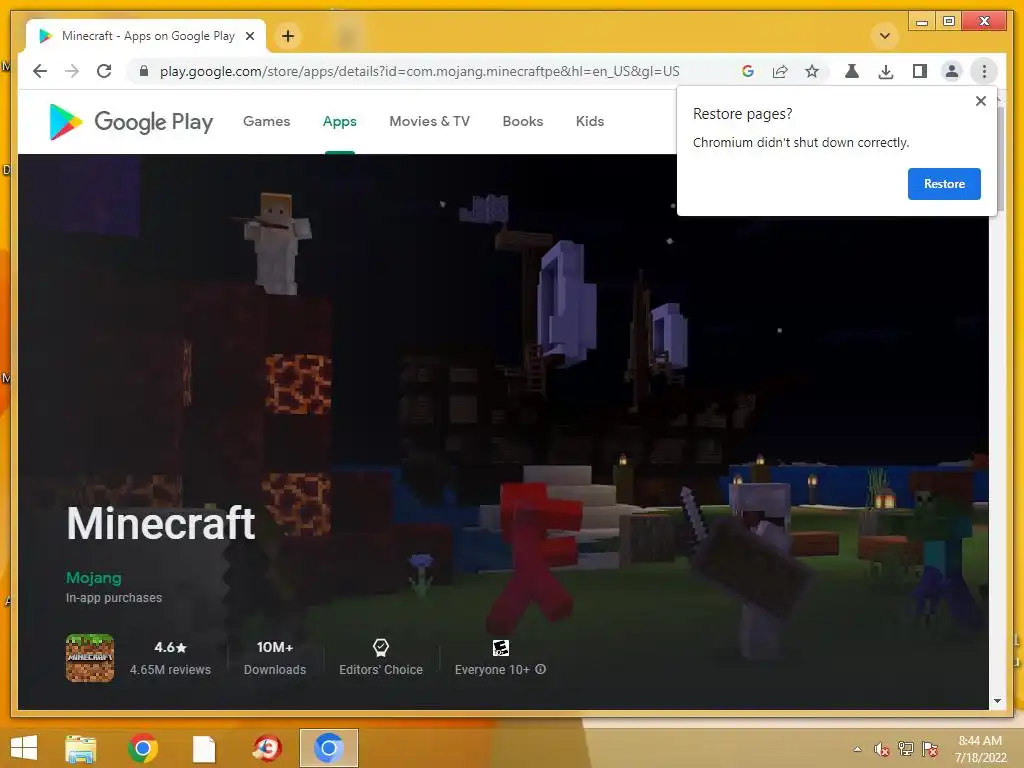Click the page scroll down arrow
This screenshot has height=768, width=1024.
click(x=997, y=701)
